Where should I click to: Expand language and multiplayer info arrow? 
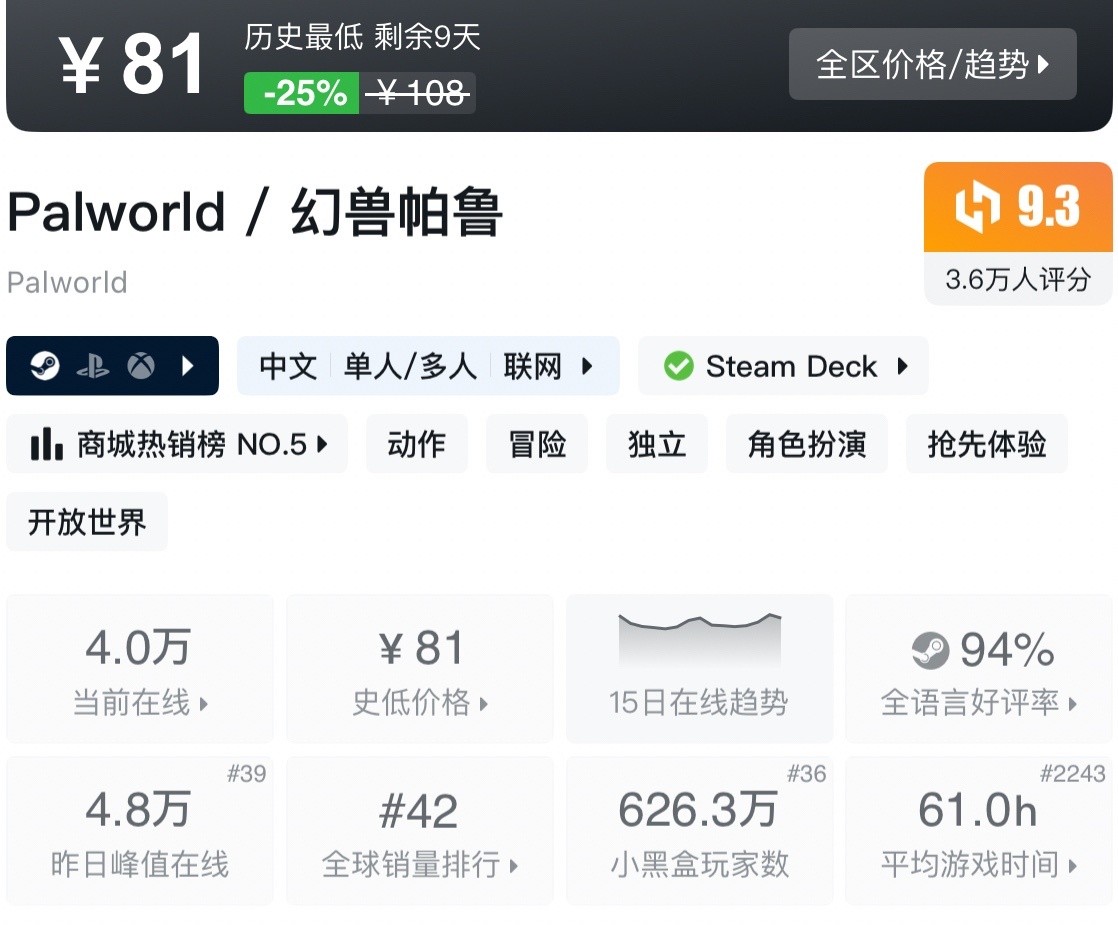[587, 366]
